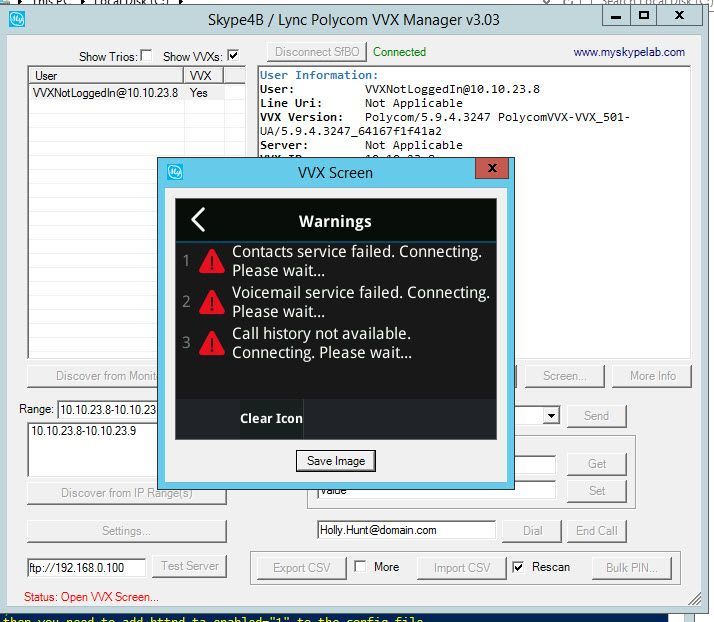
Task: Click the Screen... button
Action: (565, 376)
